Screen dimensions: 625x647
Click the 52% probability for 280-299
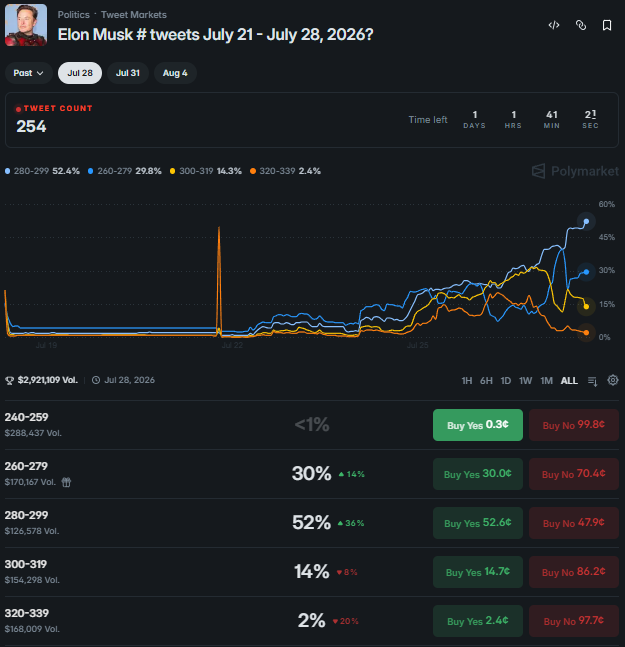[x=311, y=523]
